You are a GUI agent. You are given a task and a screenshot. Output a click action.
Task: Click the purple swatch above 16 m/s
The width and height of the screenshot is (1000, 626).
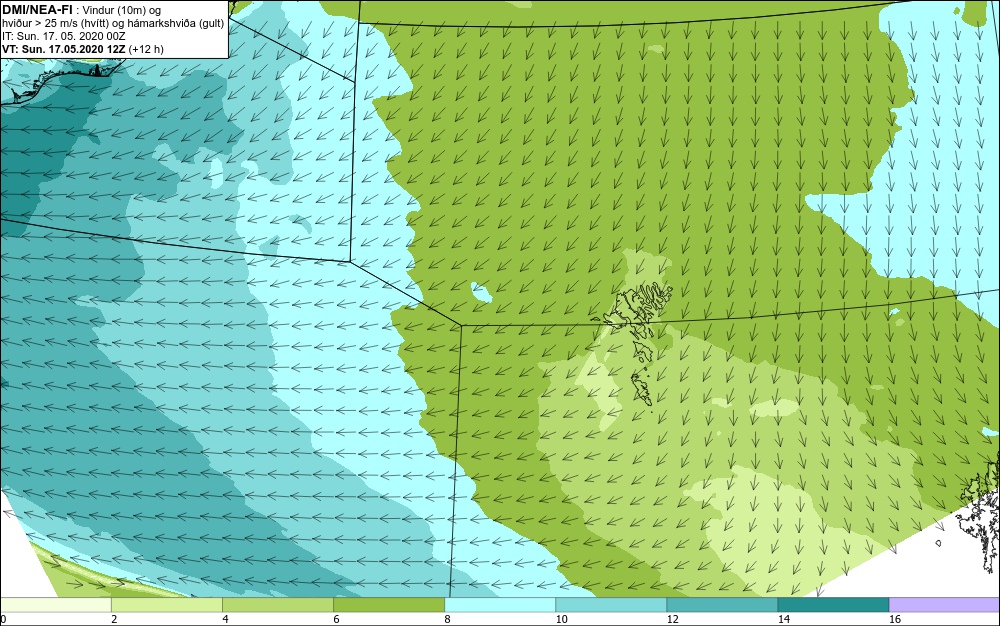point(945,605)
